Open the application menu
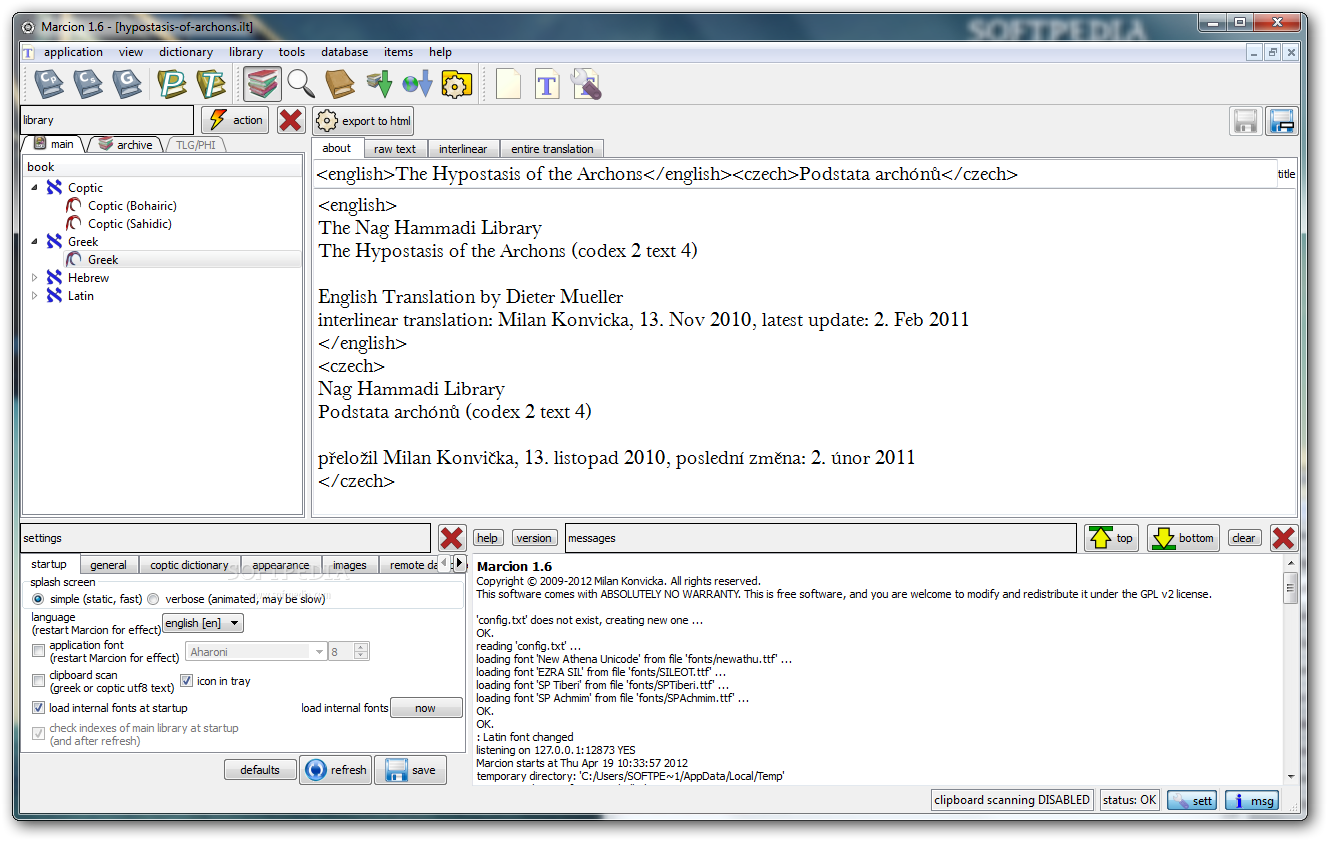Screen dimensions: 1328x841 (73, 52)
